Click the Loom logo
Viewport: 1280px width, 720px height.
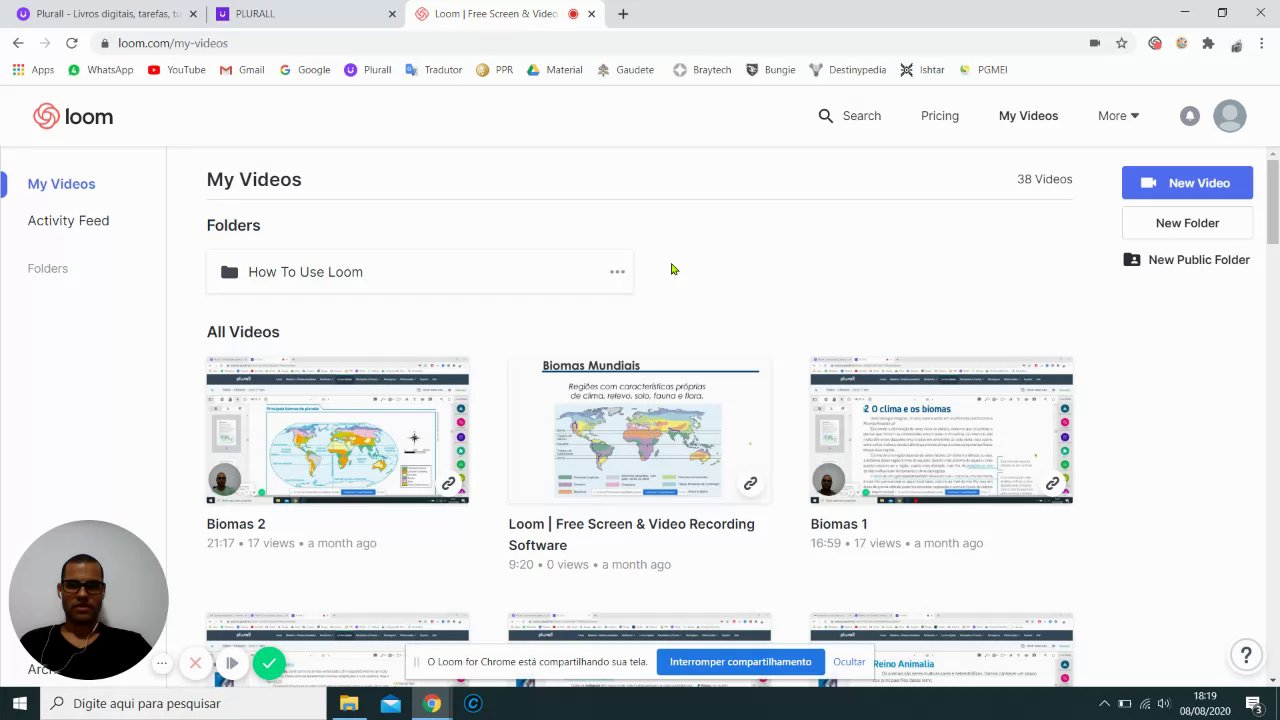point(73,116)
